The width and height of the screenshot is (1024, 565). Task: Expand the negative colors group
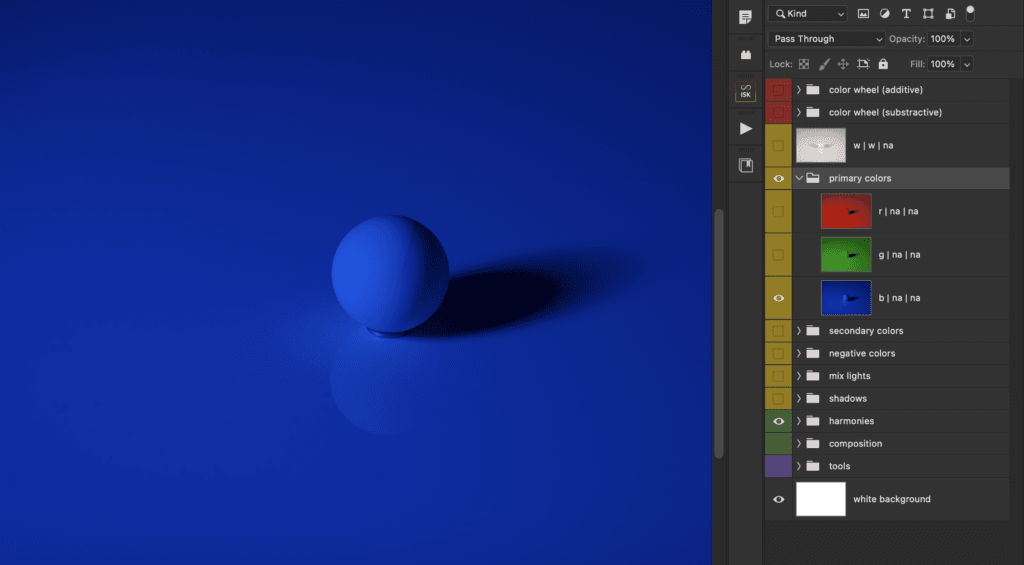pos(799,353)
